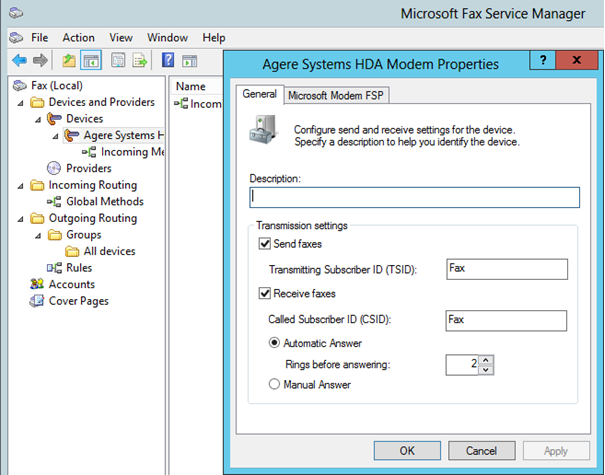The image size is (605, 475).
Task: Collapse the Devices and Providers node
Action: coord(22,102)
